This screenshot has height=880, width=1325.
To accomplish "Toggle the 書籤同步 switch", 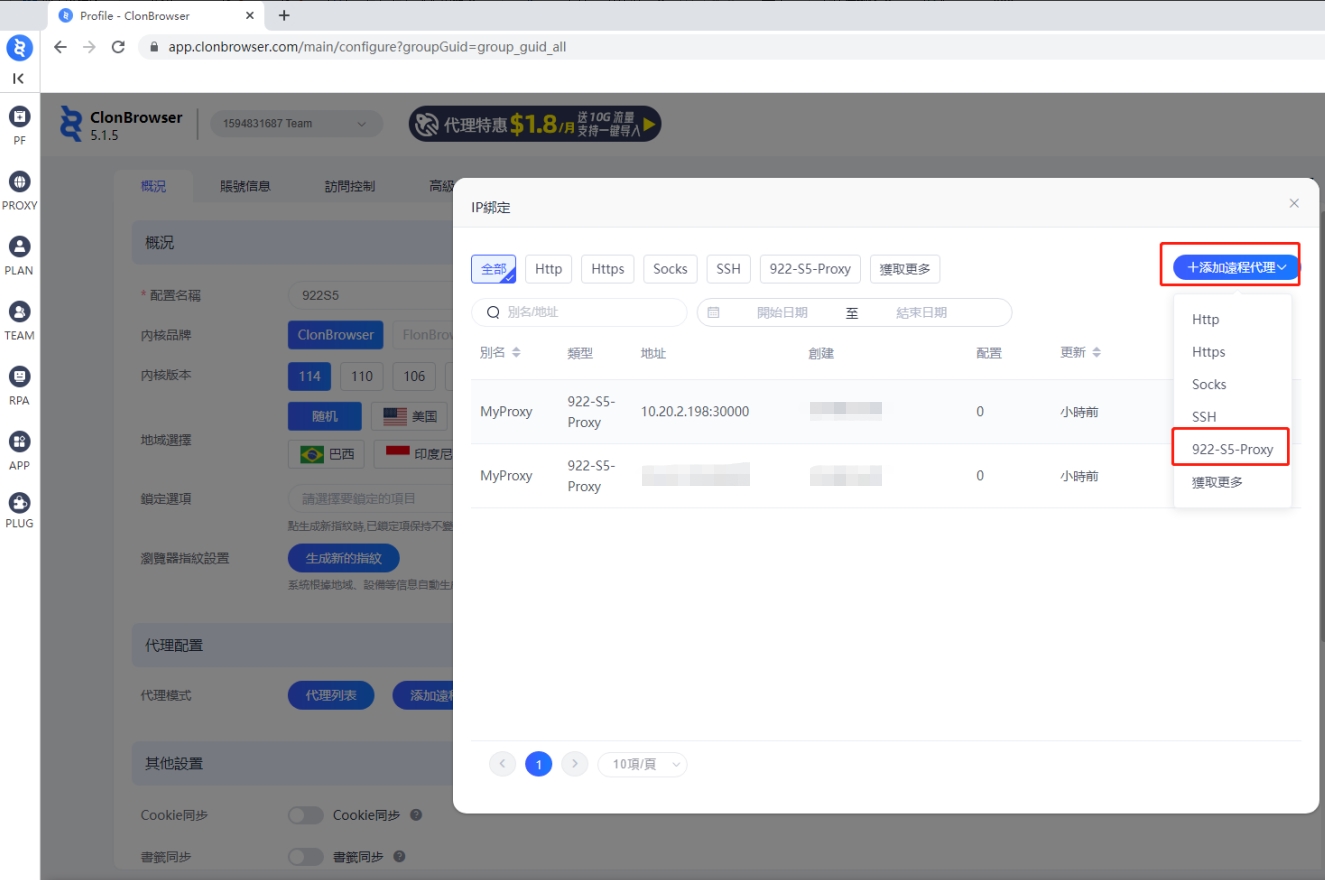I will (305, 857).
